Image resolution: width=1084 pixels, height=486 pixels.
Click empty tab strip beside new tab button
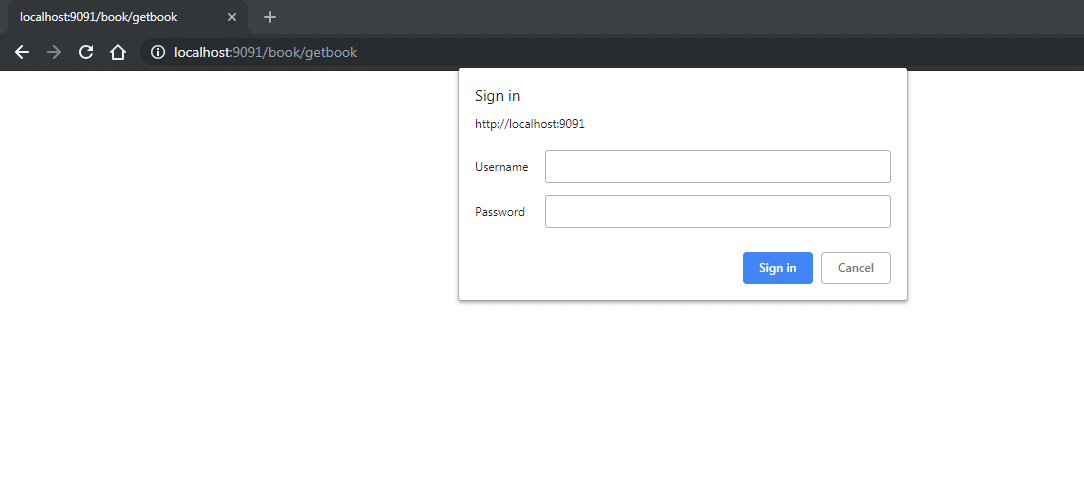650,17
